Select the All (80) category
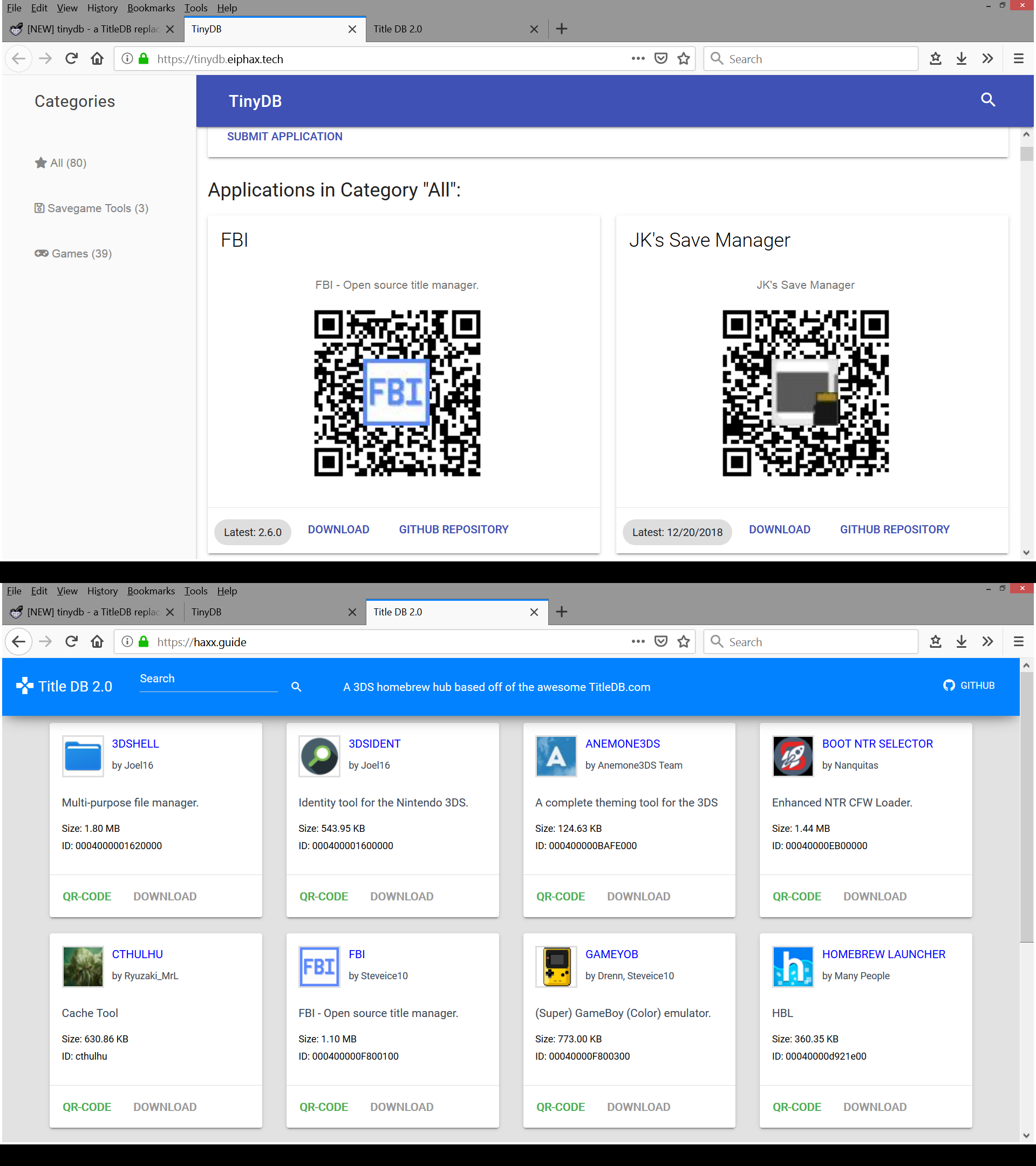 [x=60, y=163]
